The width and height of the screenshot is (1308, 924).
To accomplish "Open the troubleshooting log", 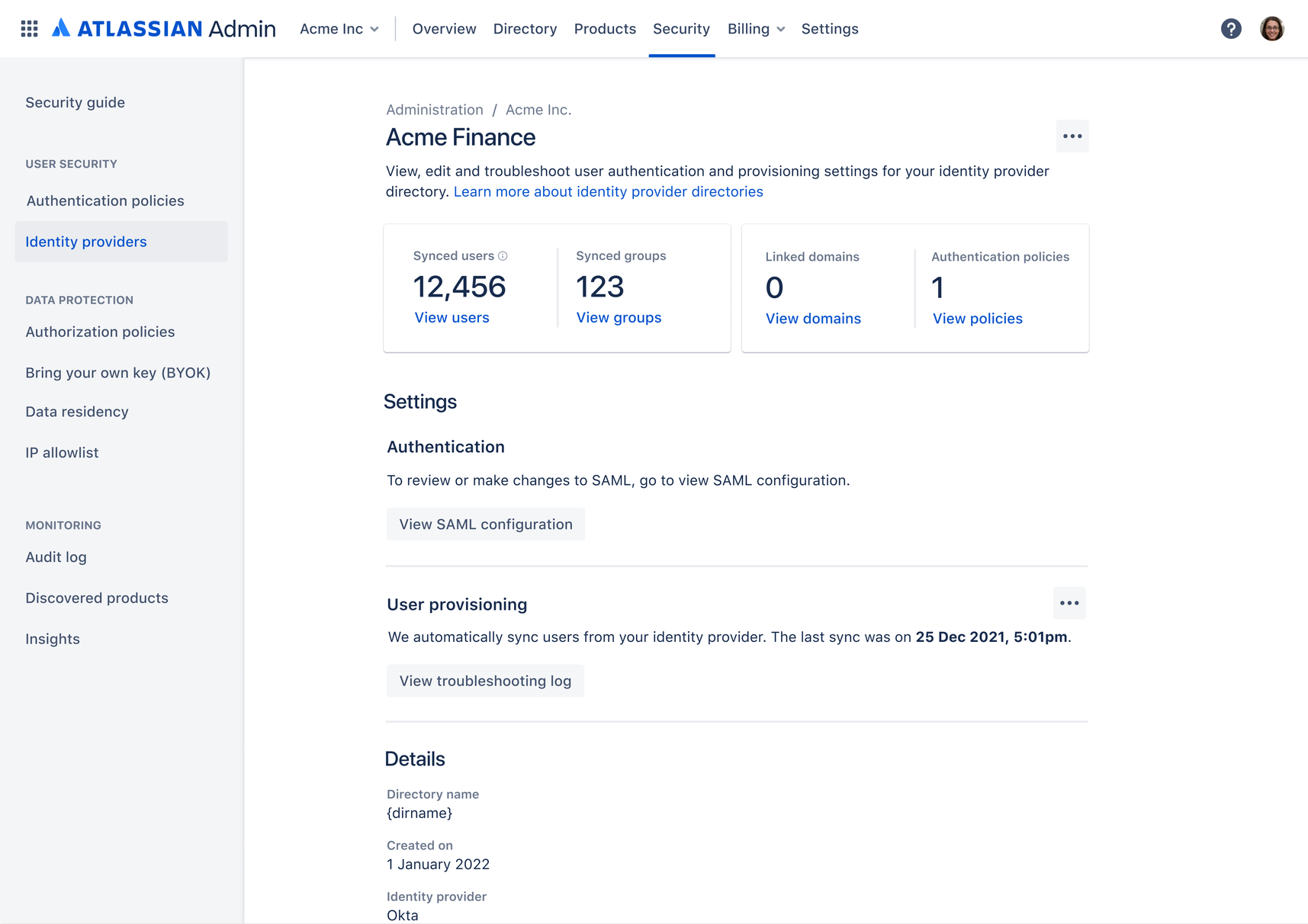I will click(x=485, y=680).
